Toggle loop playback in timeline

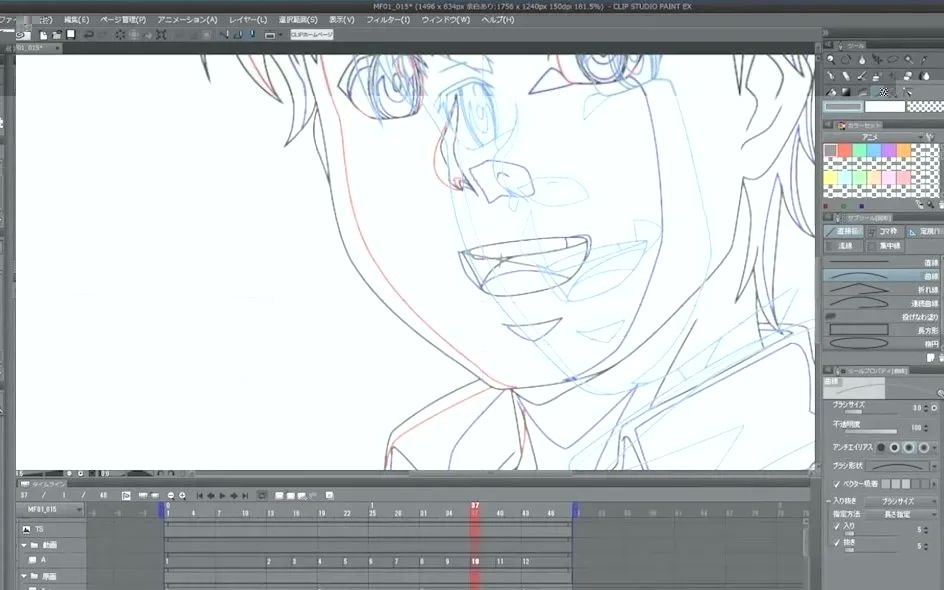click(262, 495)
